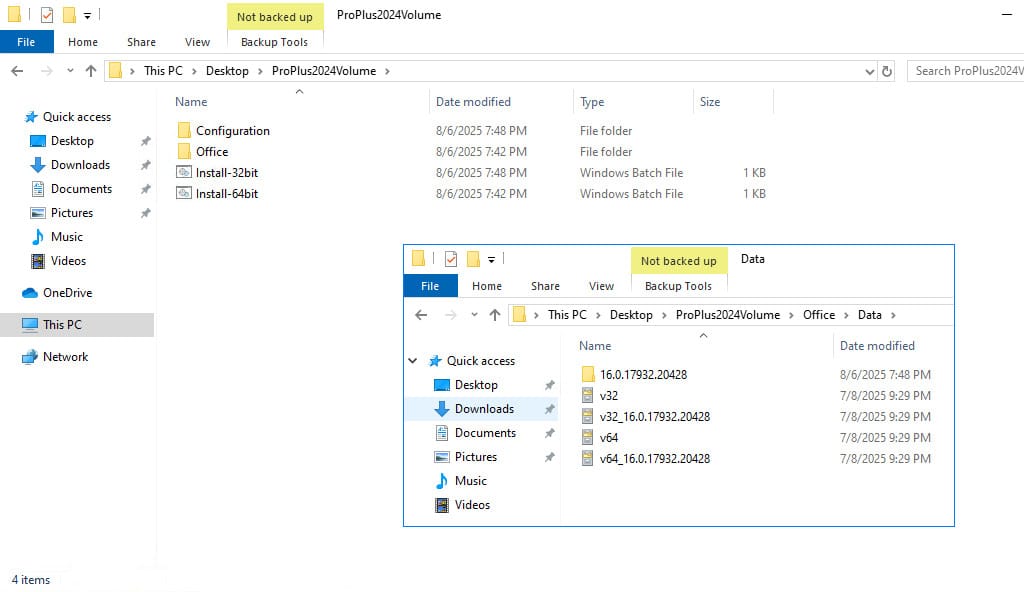The image size is (1024, 592).
Task: Select v64 cabinet file icon
Action: [x=588, y=437]
